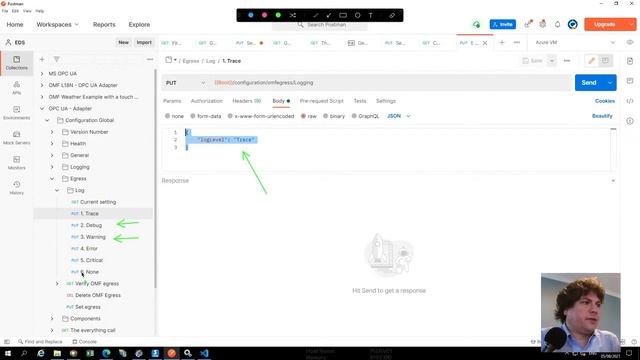Open the tab bar three-dot options menu

coord(517,42)
